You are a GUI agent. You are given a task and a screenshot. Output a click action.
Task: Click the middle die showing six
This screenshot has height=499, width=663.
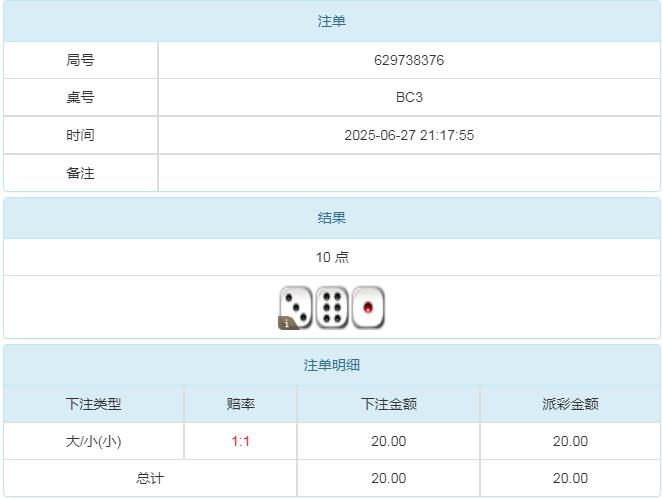click(332, 307)
